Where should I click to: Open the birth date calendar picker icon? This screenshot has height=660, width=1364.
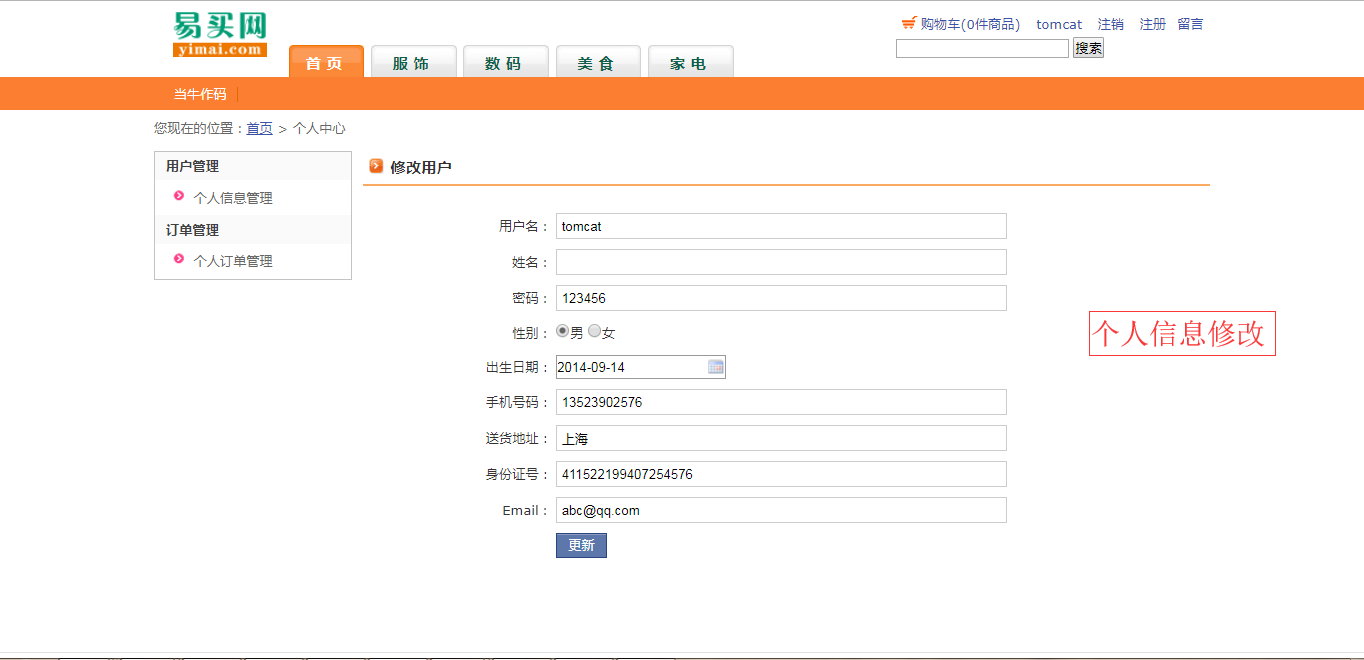click(715, 367)
